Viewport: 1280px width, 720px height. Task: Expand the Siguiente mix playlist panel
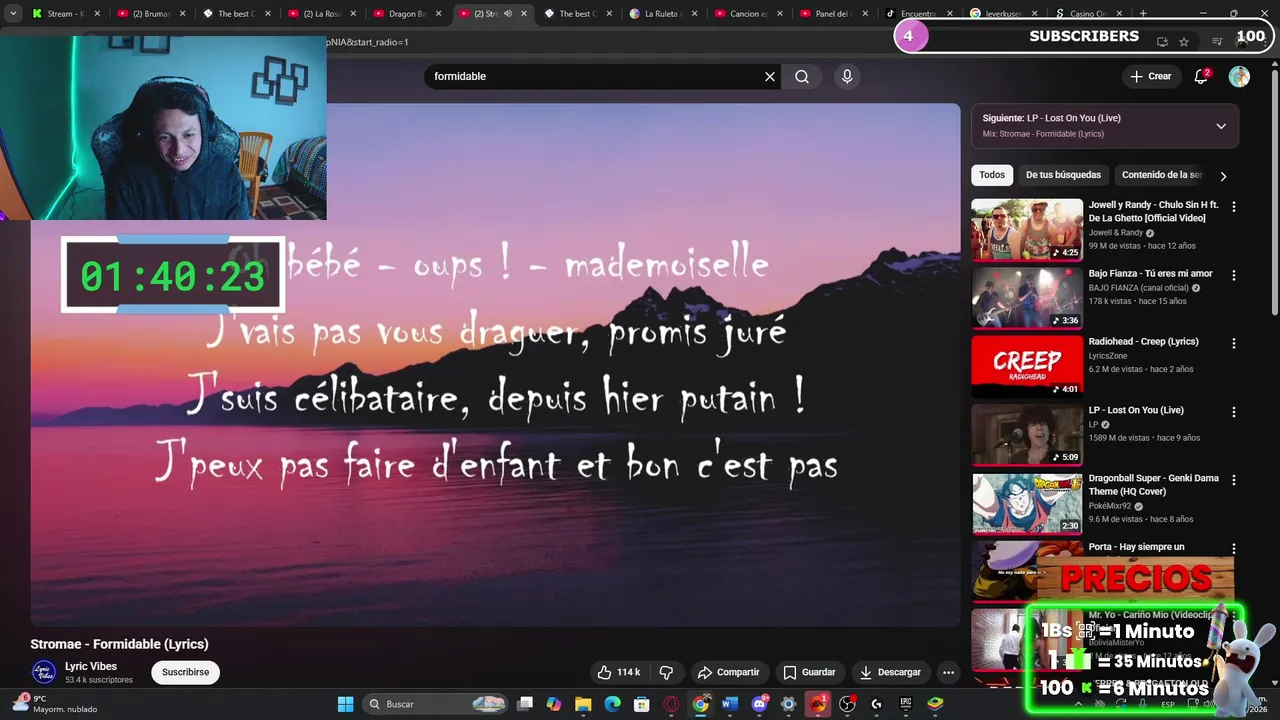point(1221,126)
